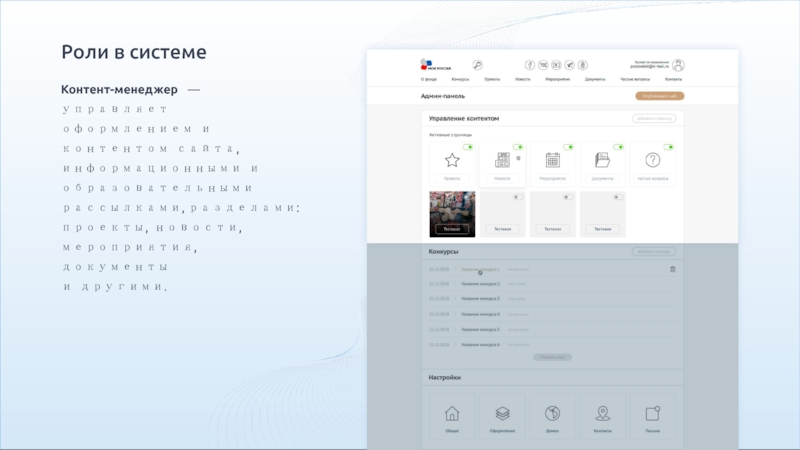Toggle off the Частые вопросы page switch
800x450 pixels.
click(x=668, y=147)
